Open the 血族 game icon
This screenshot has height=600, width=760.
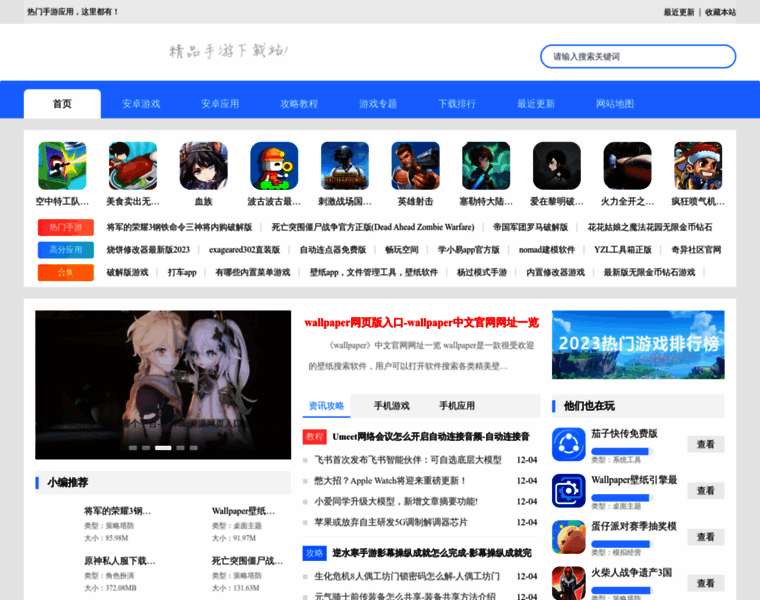click(204, 166)
